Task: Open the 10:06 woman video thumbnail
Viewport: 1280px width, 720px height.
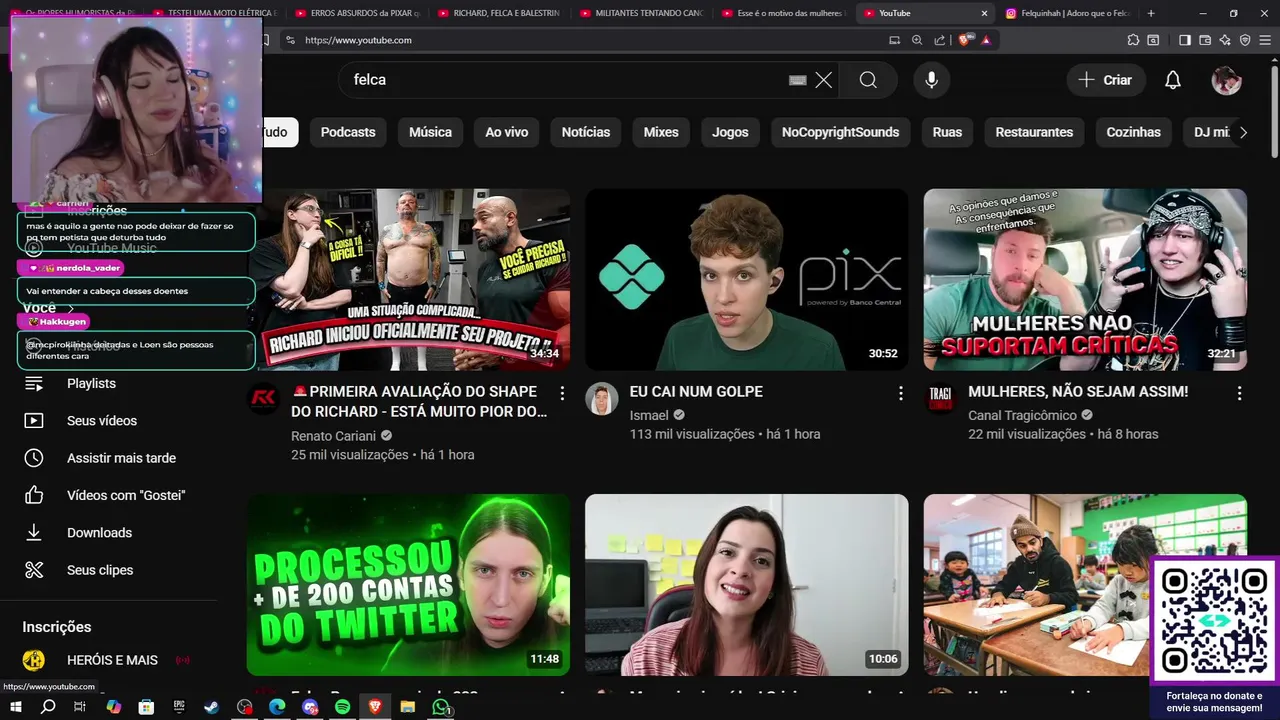Action: tap(747, 585)
